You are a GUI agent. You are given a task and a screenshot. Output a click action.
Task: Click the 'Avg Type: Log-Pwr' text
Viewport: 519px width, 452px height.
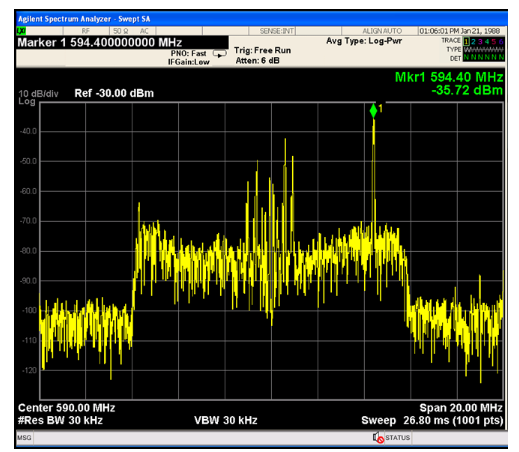tap(364, 41)
